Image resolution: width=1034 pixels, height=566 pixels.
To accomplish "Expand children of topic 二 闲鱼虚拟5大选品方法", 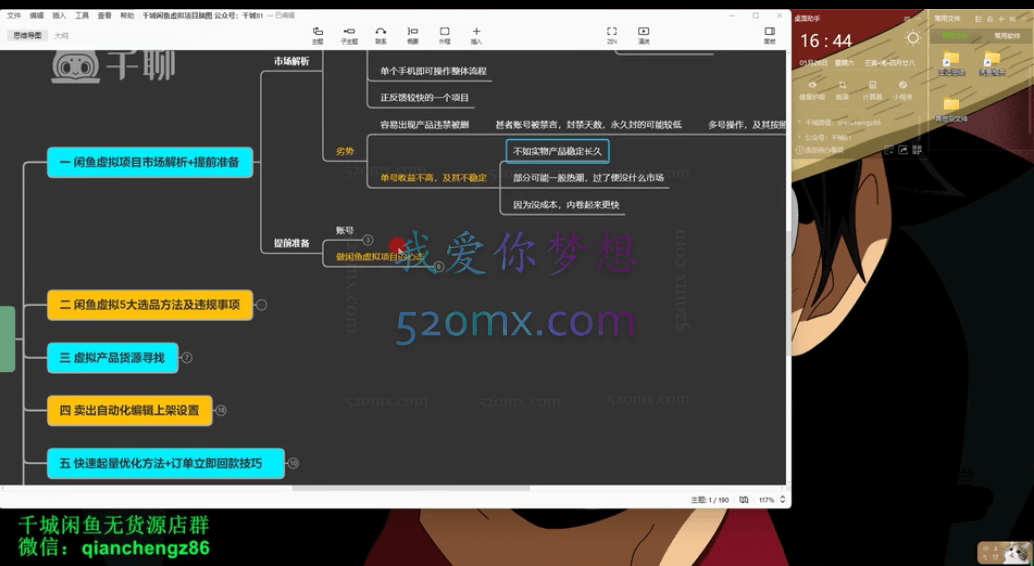I will point(261,305).
